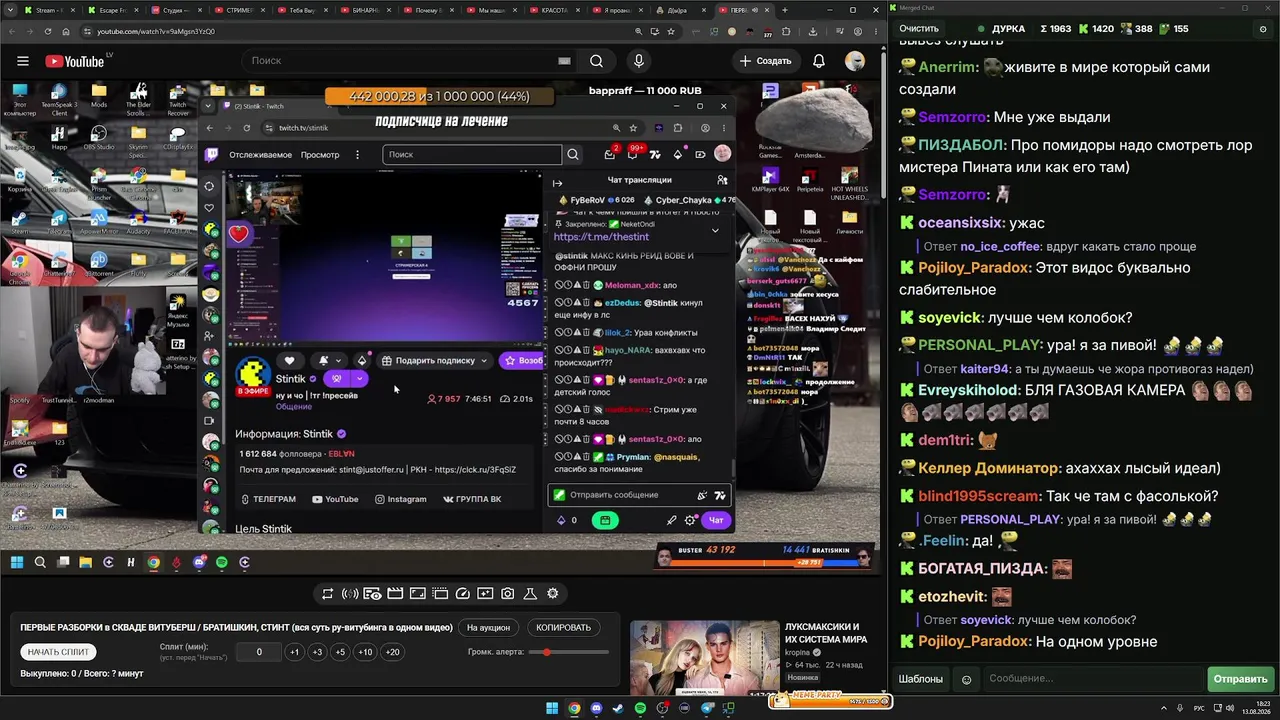Start YouTube voice search with microphone
The width and height of the screenshot is (1280, 720).
[x=639, y=61]
